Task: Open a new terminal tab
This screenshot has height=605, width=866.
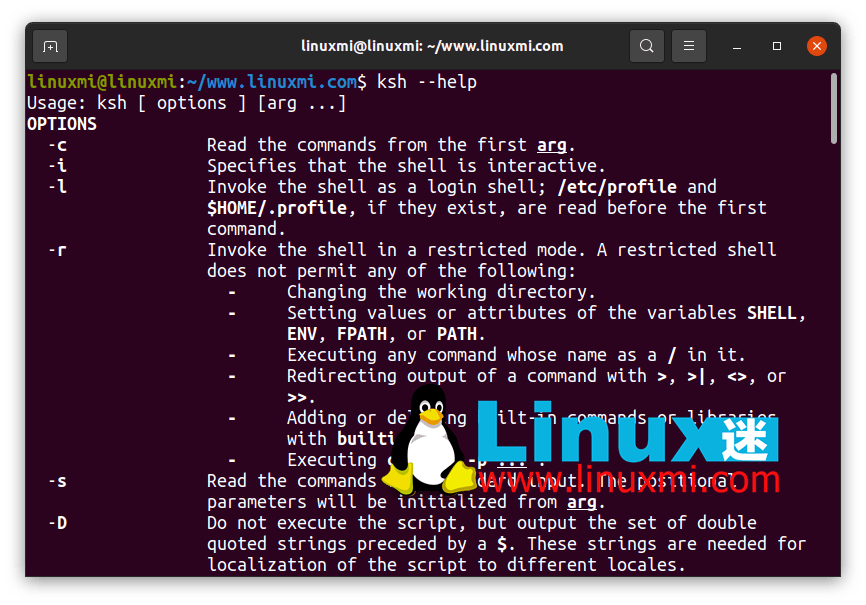Action: click(x=50, y=46)
